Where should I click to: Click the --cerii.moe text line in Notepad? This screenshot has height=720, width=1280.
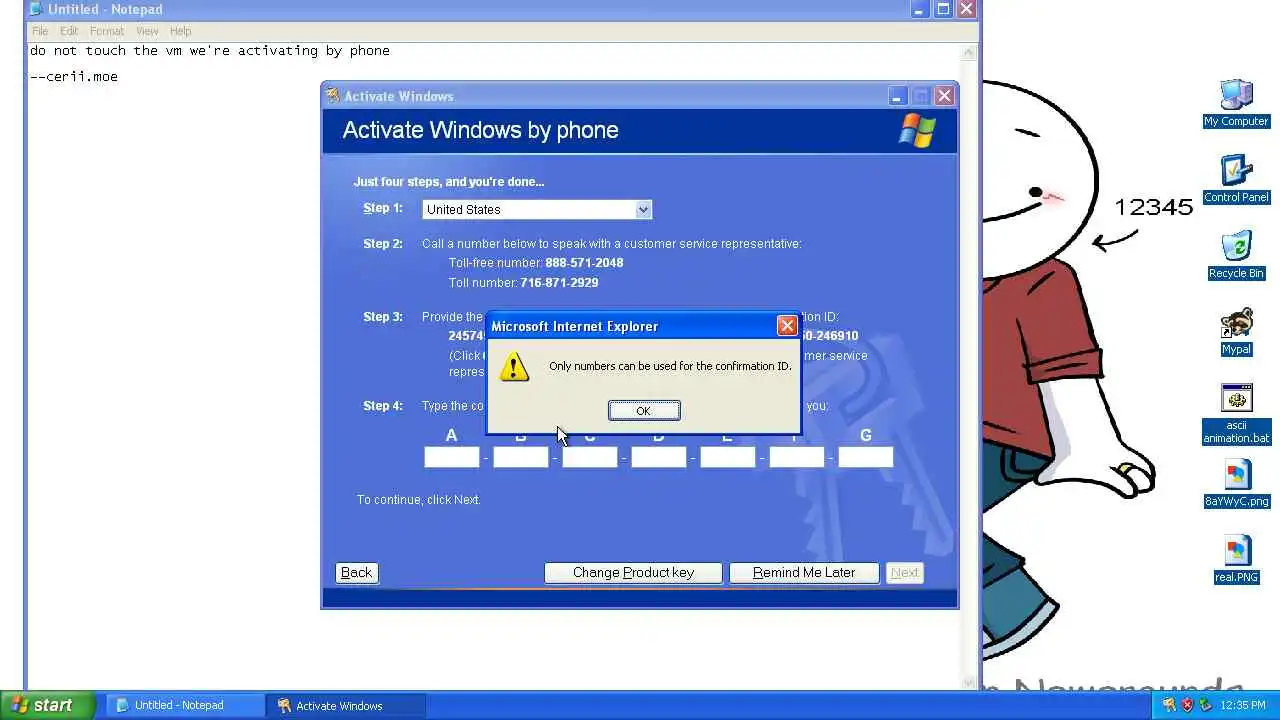click(x=74, y=76)
